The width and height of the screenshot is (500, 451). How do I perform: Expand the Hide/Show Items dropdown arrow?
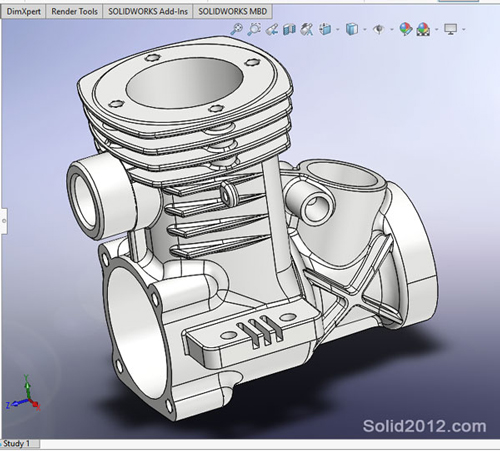click(x=392, y=29)
